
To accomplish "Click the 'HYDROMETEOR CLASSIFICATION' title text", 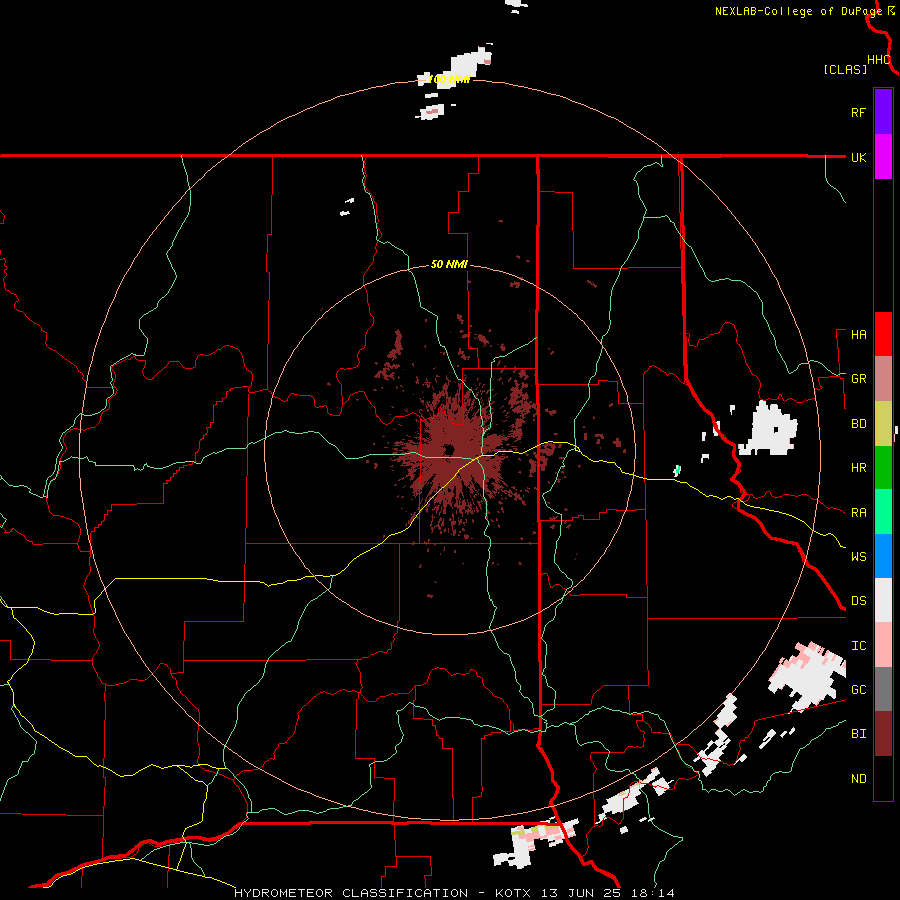I will [x=351, y=893].
